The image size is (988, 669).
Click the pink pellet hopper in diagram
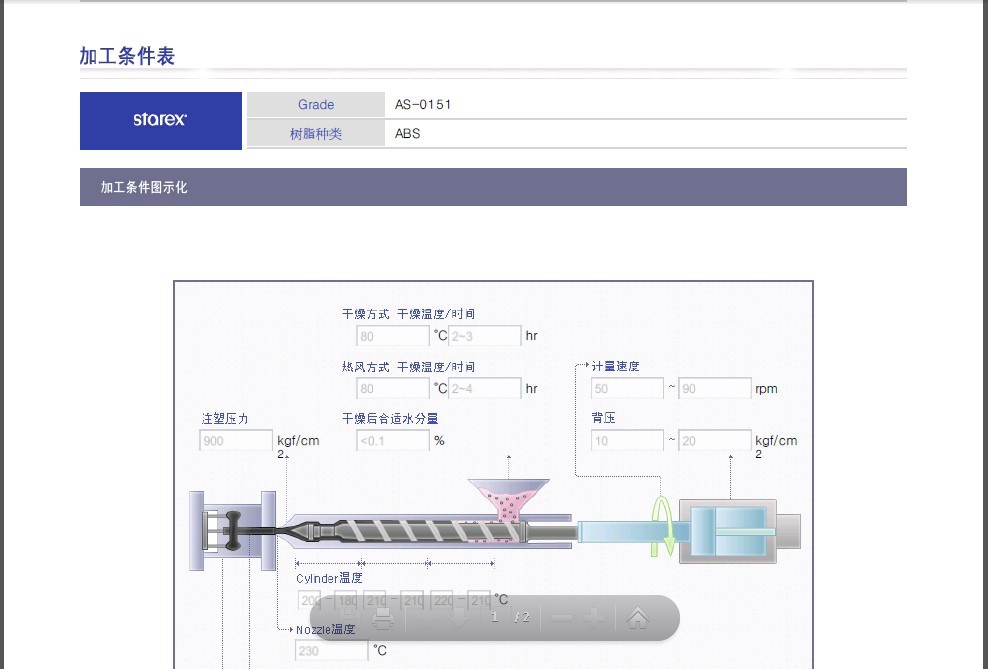(x=508, y=498)
